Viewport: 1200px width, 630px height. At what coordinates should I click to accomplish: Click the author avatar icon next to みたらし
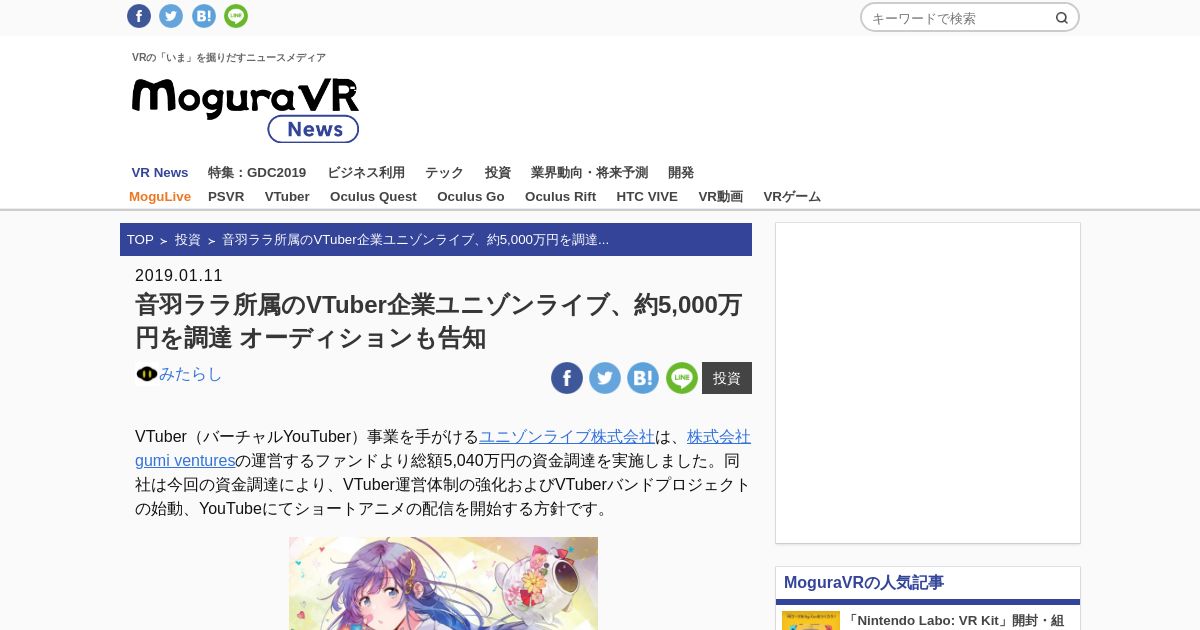point(147,374)
